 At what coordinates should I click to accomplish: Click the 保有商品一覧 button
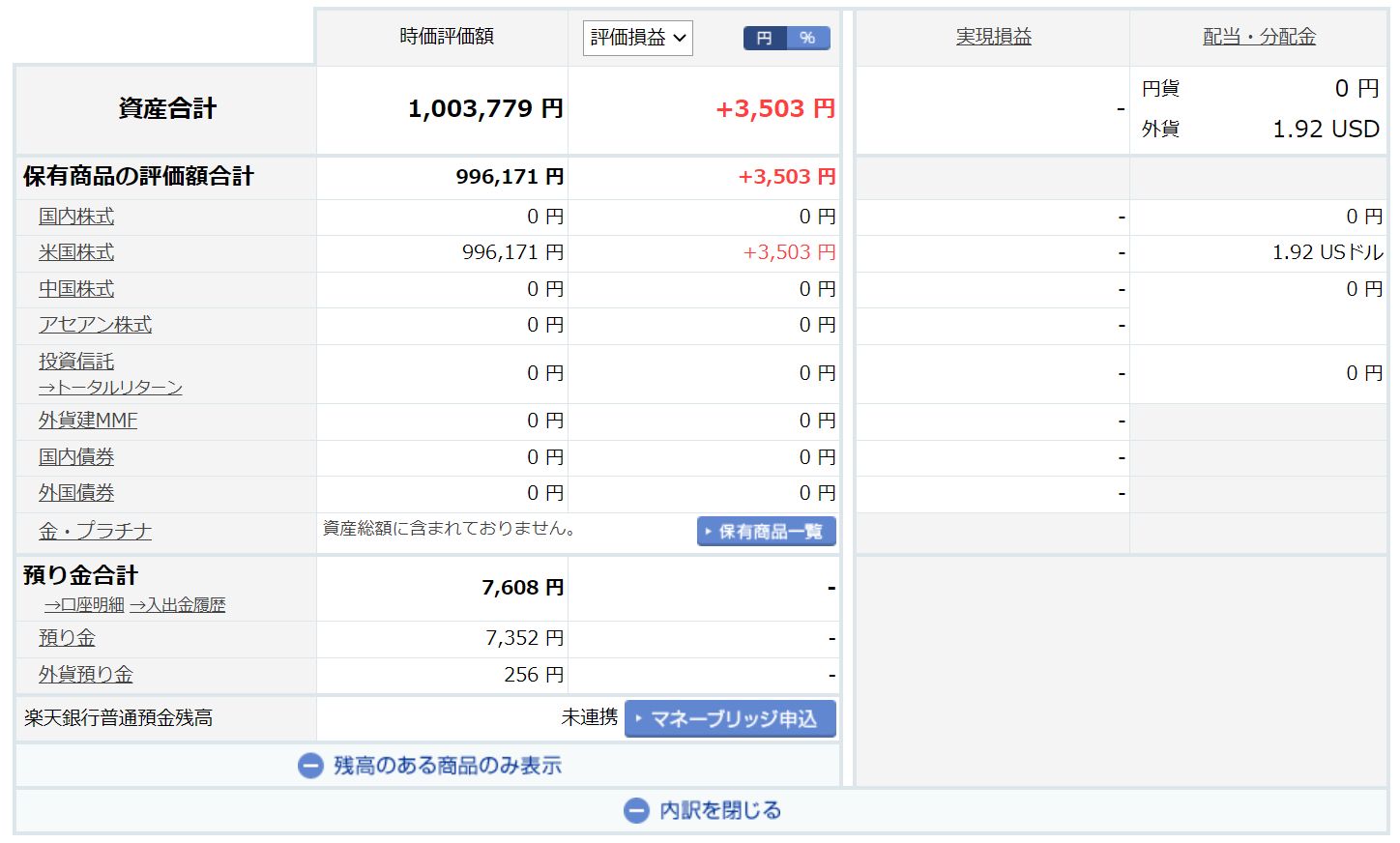[766, 532]
